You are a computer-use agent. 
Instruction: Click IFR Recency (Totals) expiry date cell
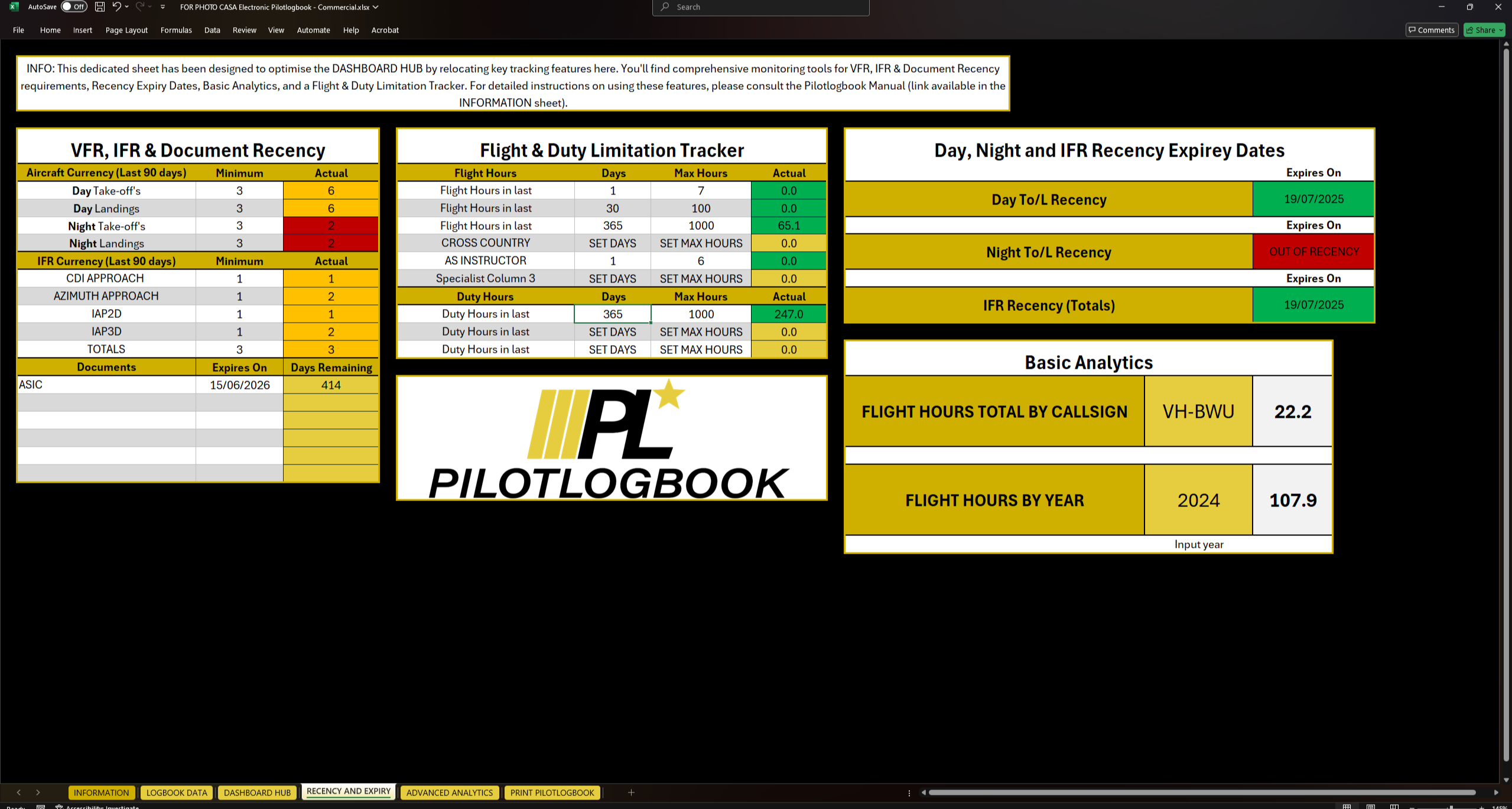[x=1313, y=305]
